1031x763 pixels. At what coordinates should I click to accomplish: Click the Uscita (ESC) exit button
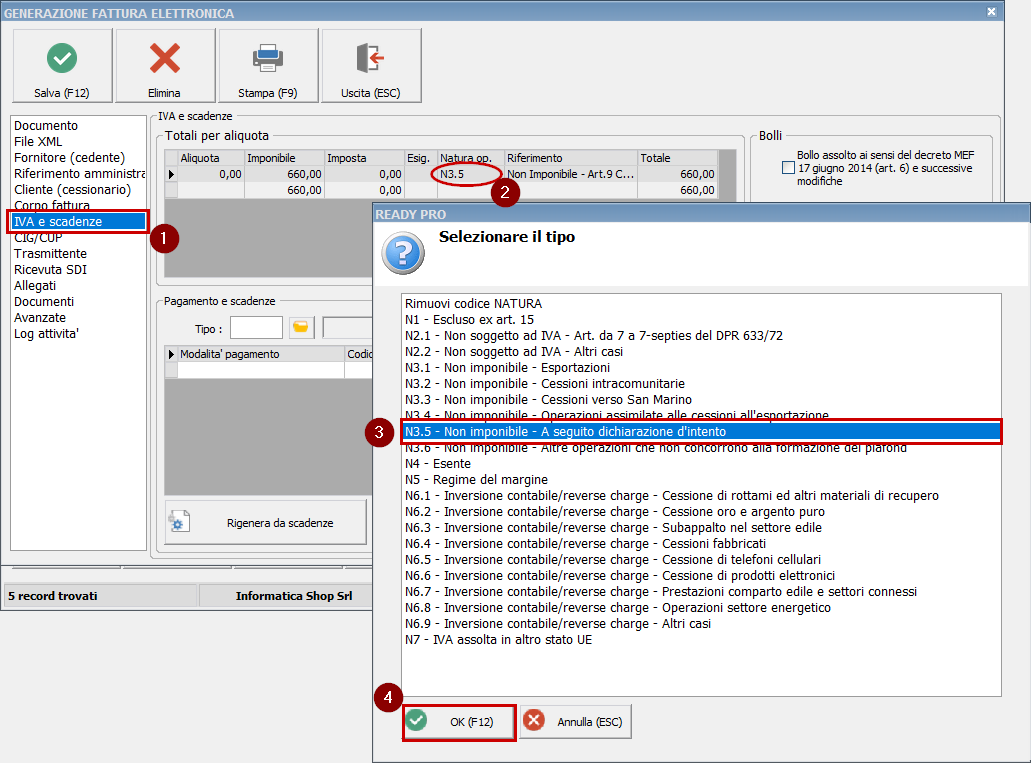tap(370, 66)
